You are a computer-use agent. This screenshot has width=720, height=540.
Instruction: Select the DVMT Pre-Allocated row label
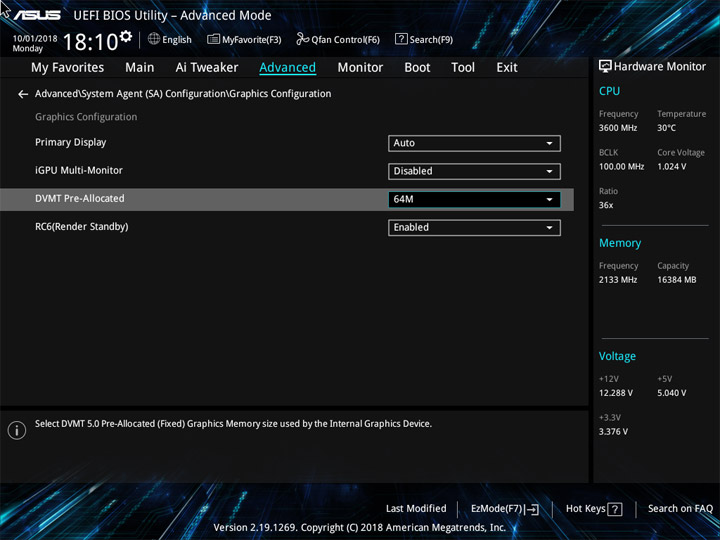pyautogui.click(x=80, y=199)
